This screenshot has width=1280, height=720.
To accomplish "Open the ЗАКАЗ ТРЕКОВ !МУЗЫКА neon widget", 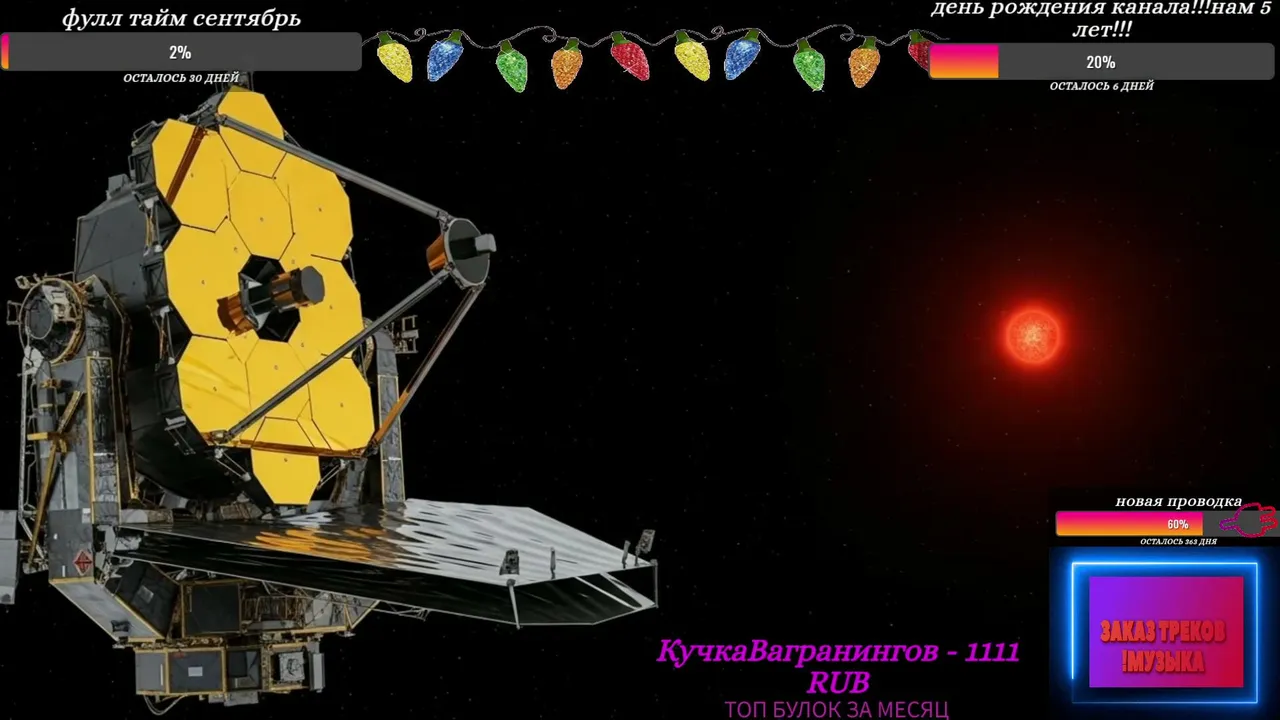I will pos(1165,632).
